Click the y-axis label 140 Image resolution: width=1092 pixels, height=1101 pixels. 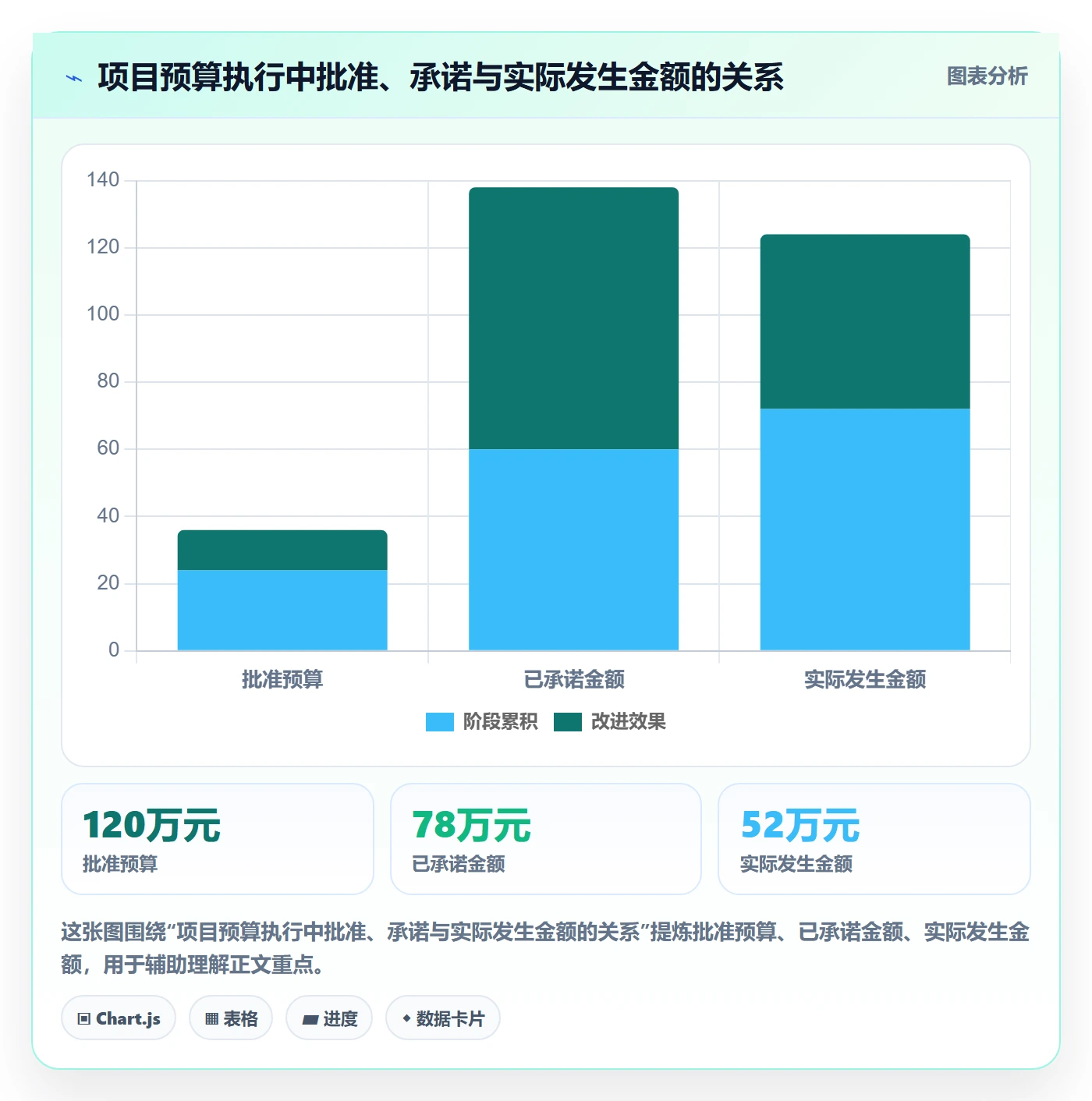(x=103, y=180)
